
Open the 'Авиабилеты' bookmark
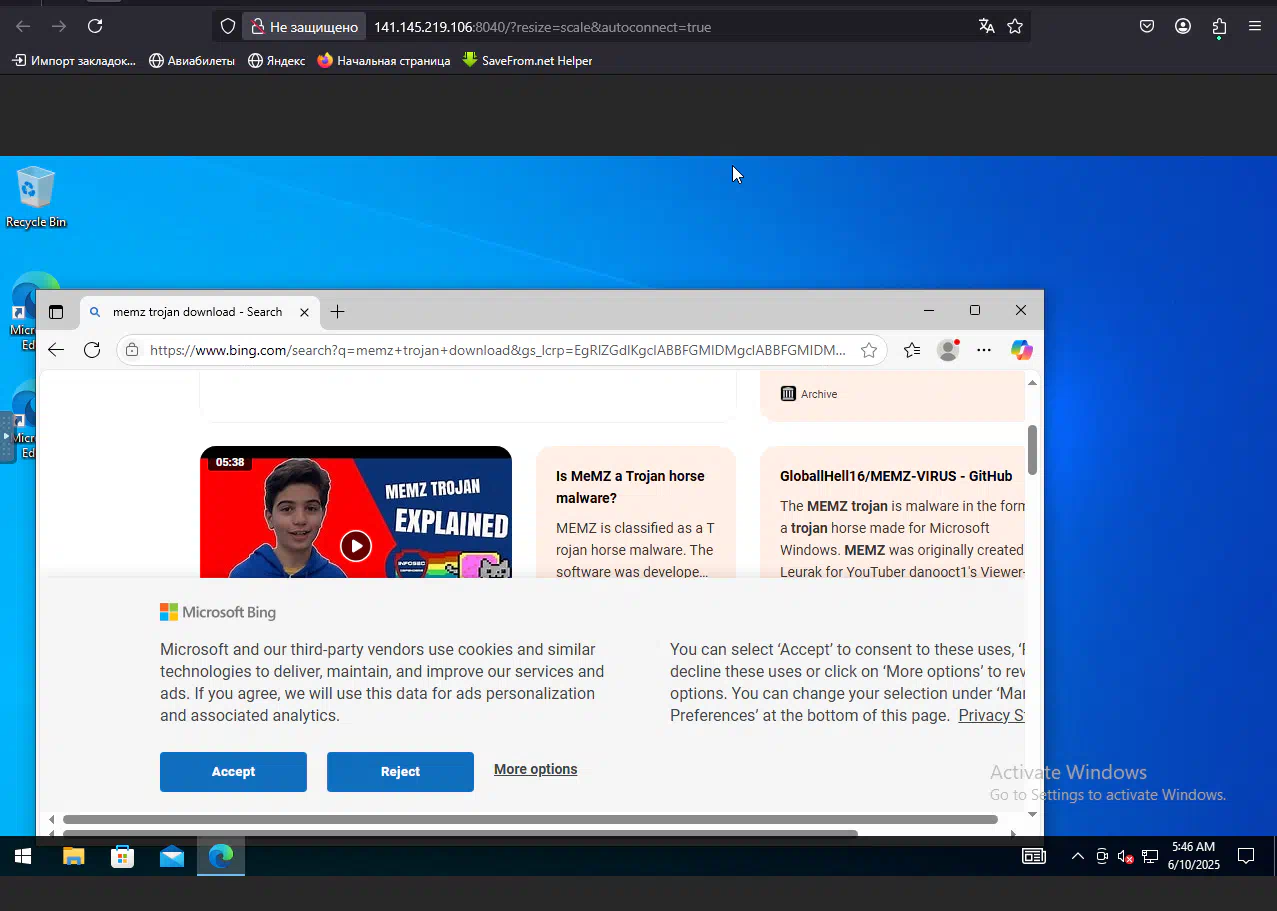point(192,61)
